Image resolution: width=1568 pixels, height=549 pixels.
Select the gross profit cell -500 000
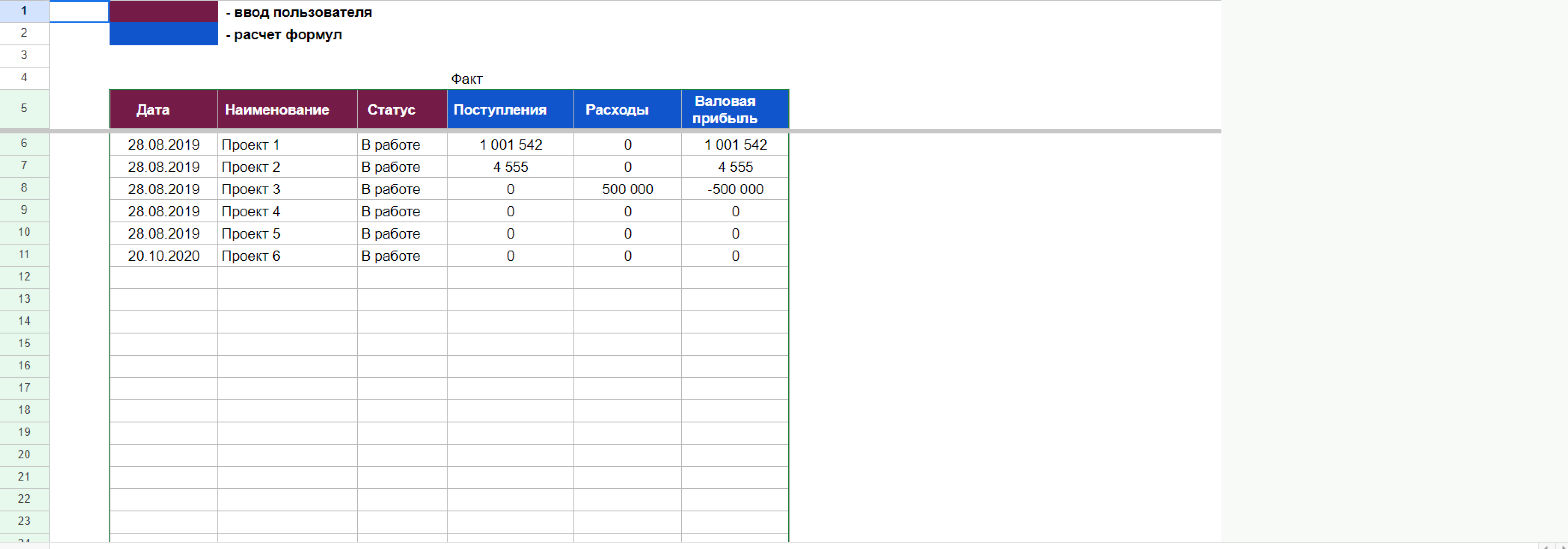pyautogui.click(x=735, y=189)
